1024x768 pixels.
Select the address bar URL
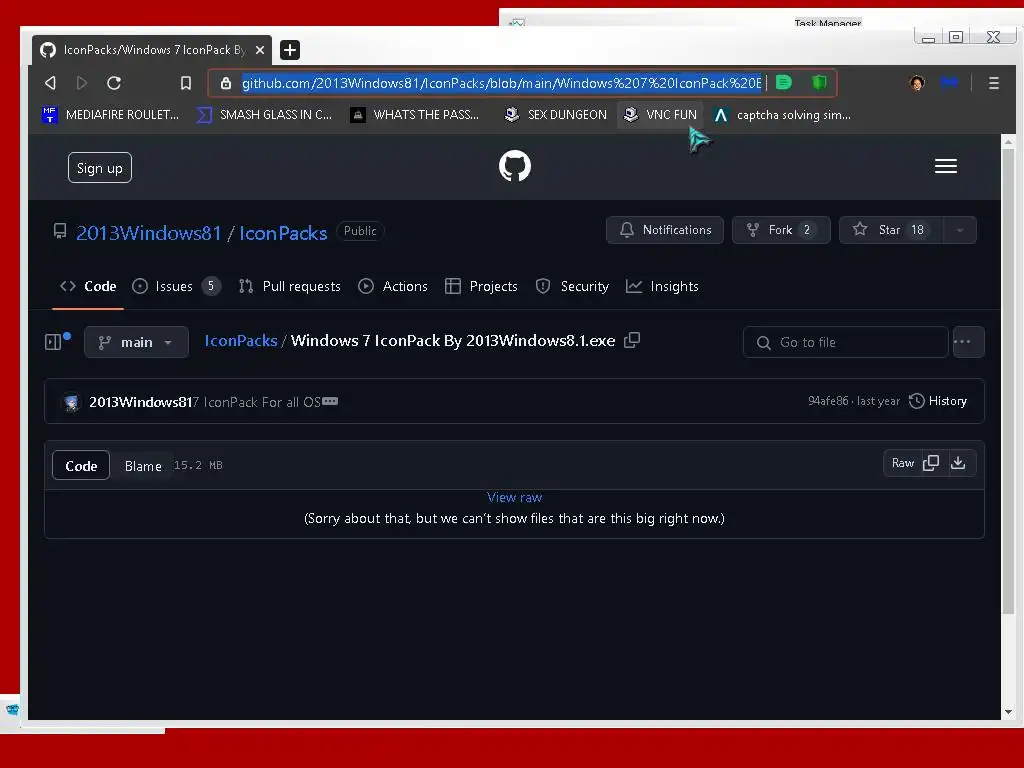point(502,83)
